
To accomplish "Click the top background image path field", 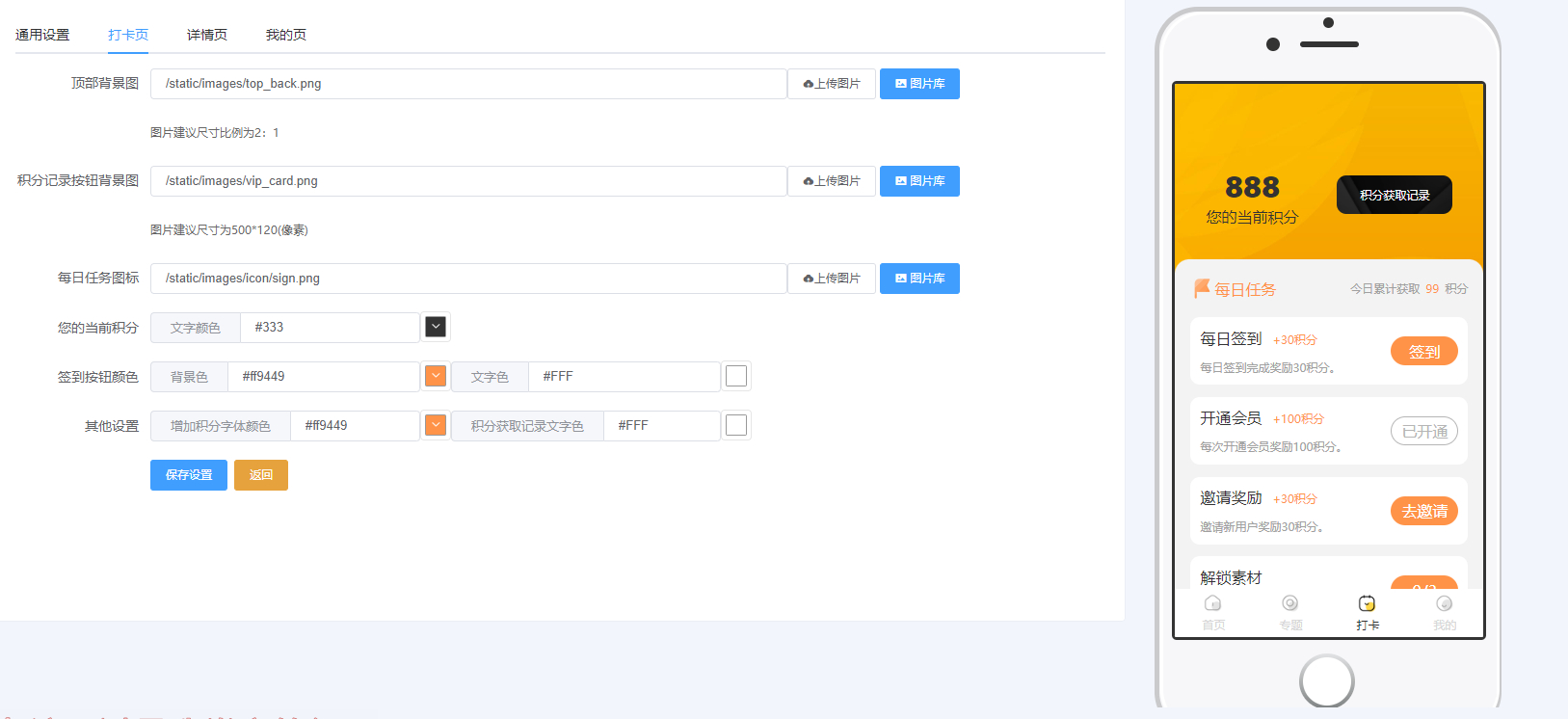I will click(x=468, y=84).
